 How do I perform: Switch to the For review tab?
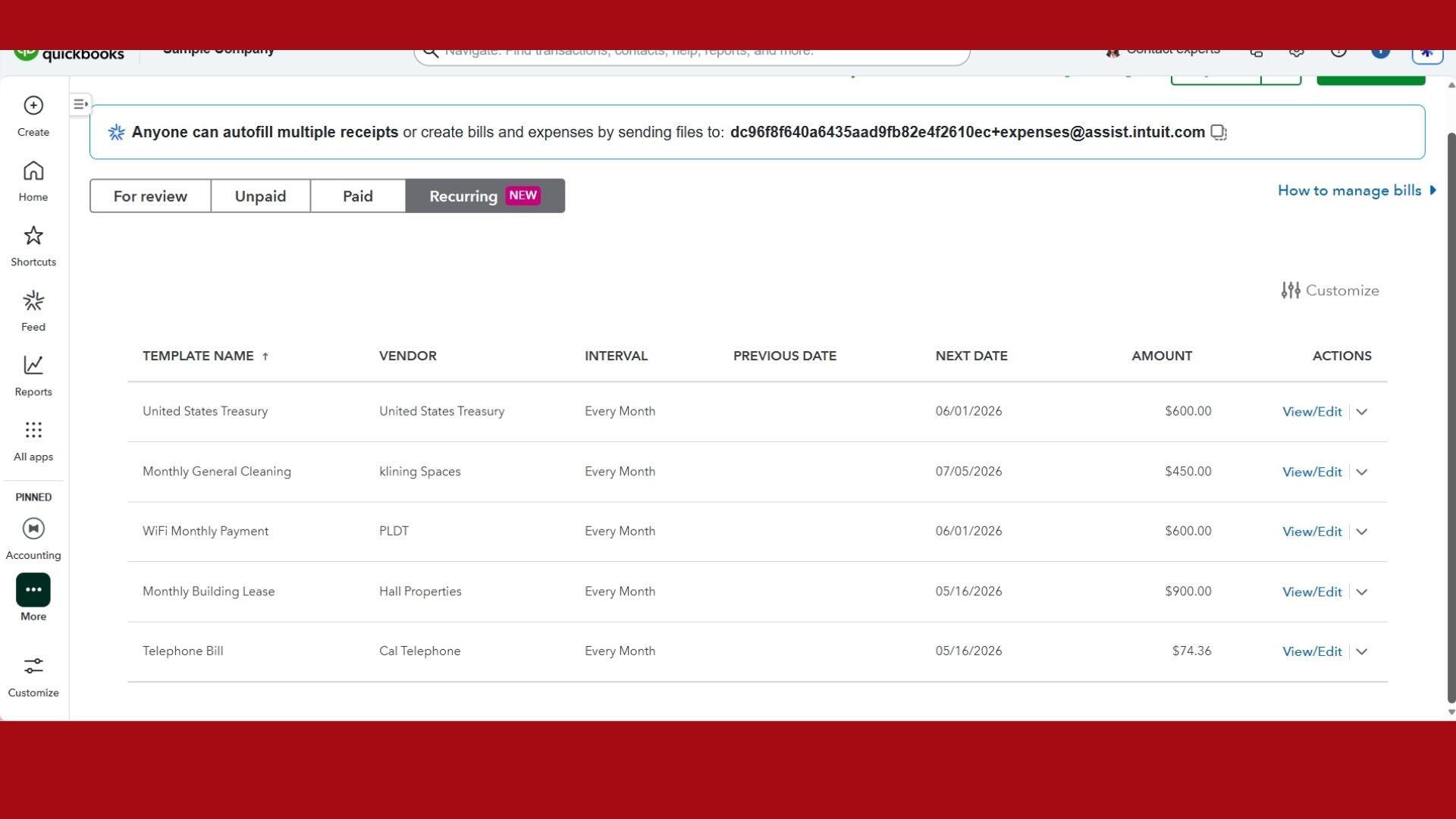[150, 196]
